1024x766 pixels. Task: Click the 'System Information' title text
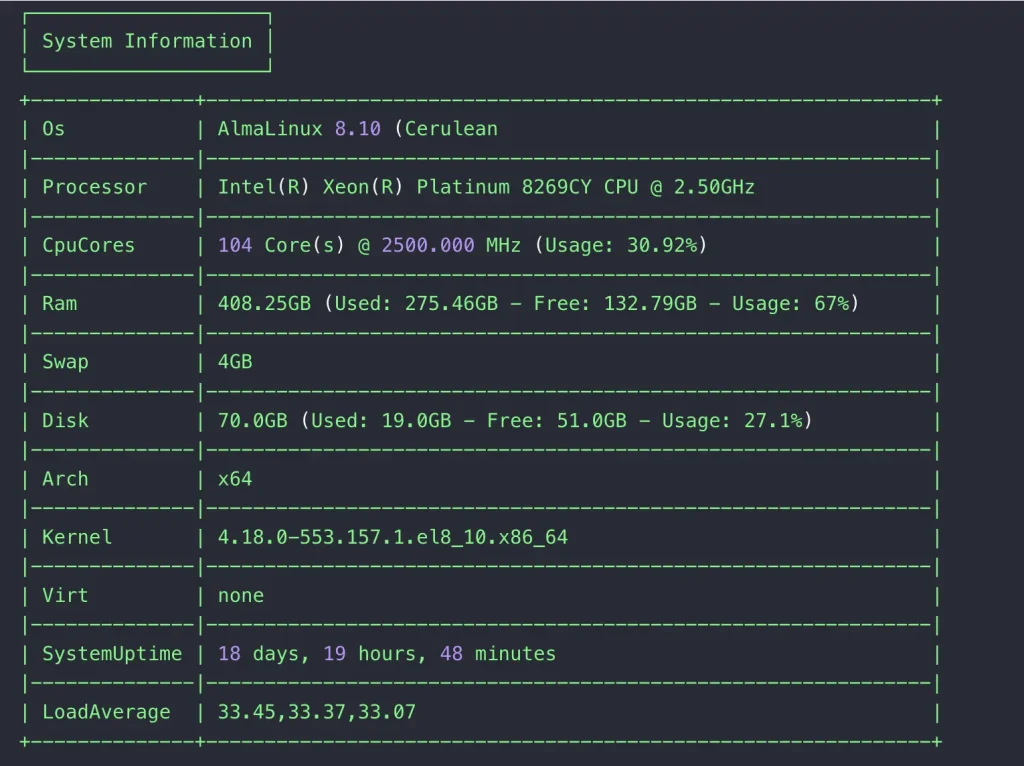coord(147,41)
